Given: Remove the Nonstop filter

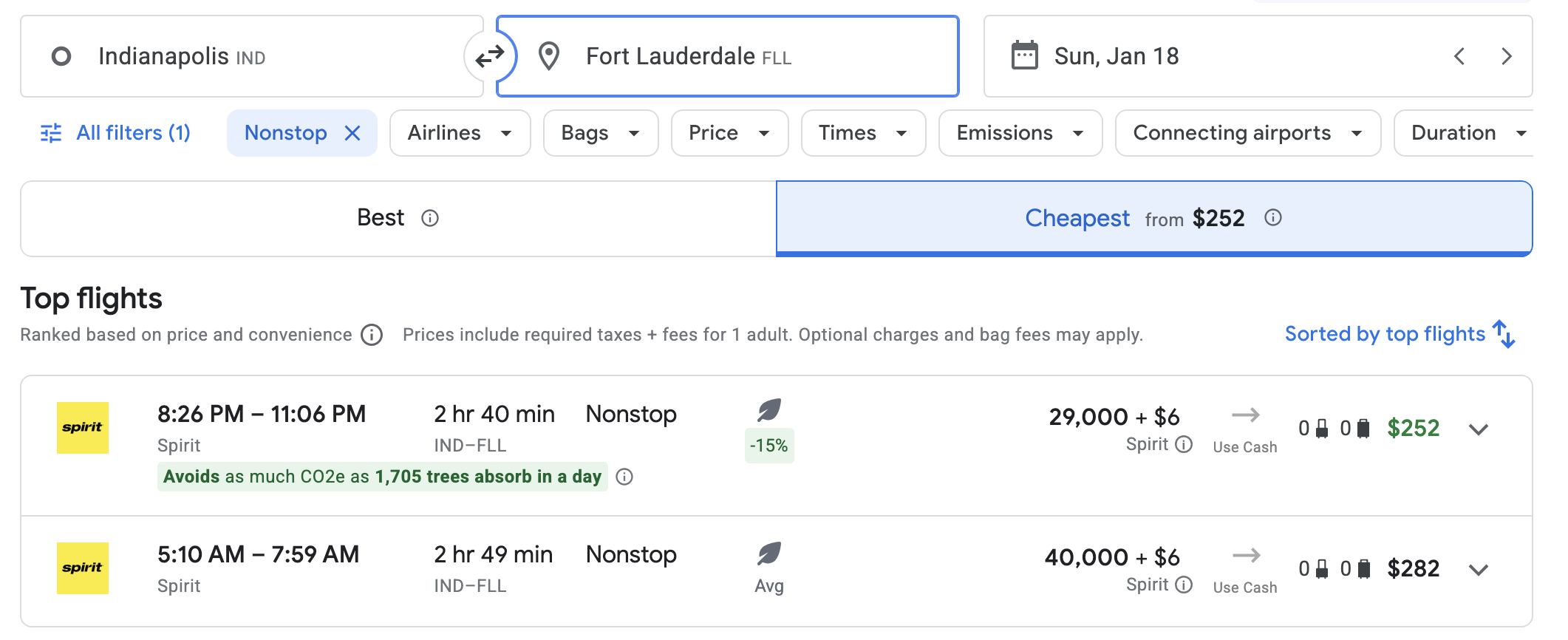Looking at the screenshot, I should pos(352,133).
